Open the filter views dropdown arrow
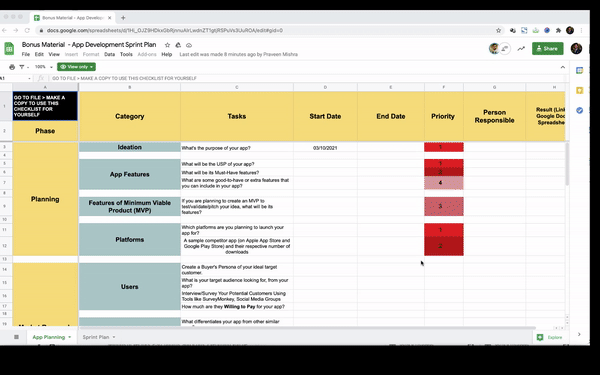 tap(28, 67)
